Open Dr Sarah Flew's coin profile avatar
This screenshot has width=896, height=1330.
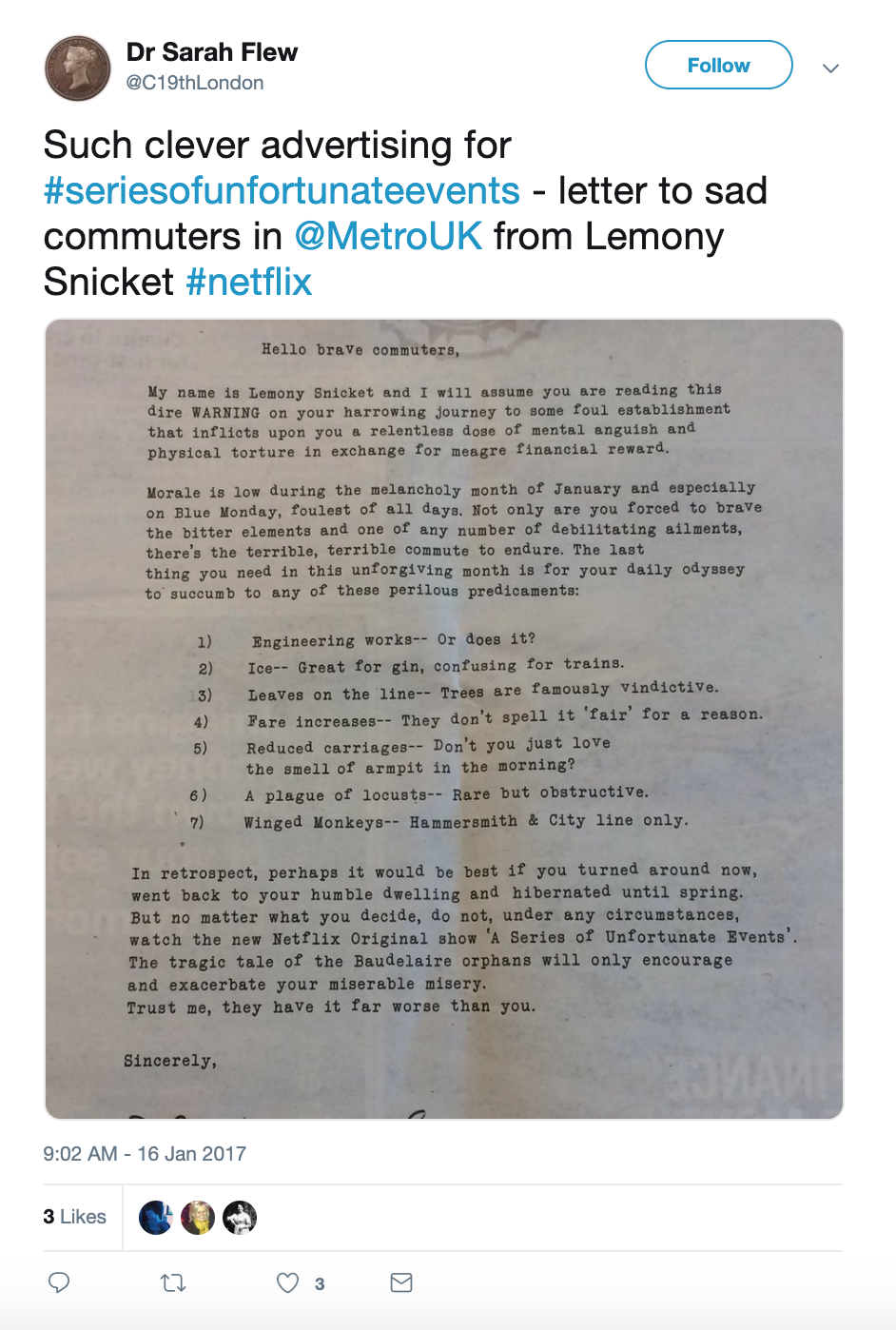[x=78, y=68]
